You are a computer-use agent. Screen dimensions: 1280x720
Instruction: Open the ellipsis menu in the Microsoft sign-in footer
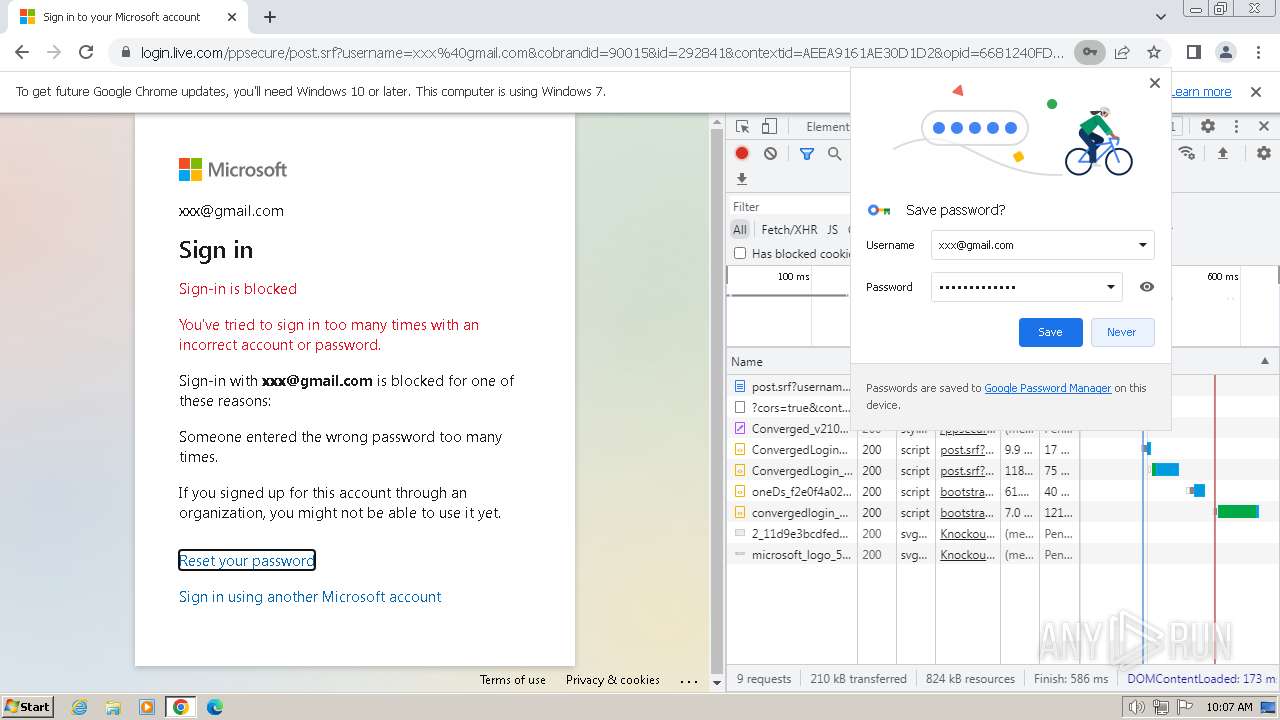point(689,680)
